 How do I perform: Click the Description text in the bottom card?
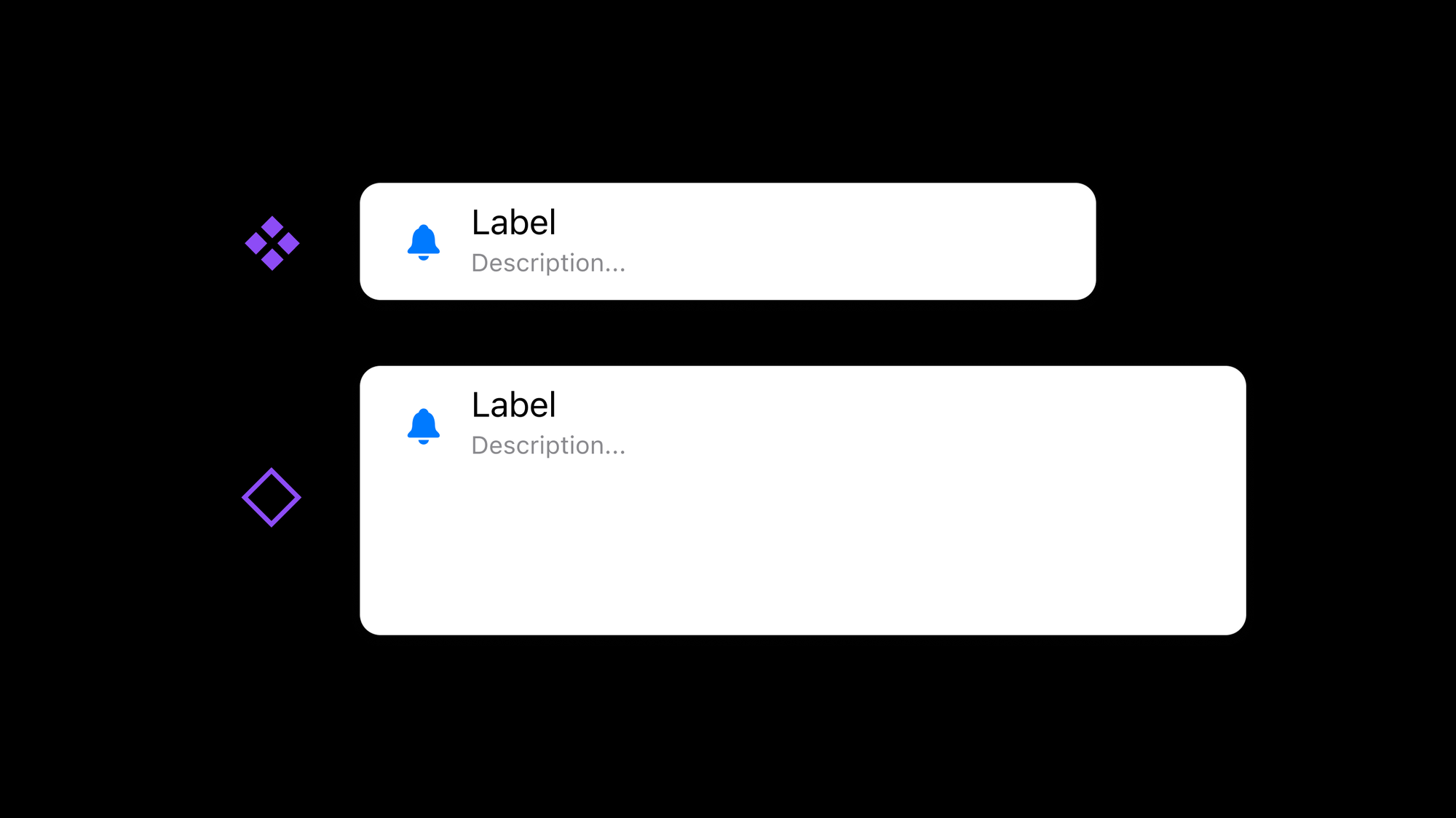pyautogui.click(x=548, y=445)
